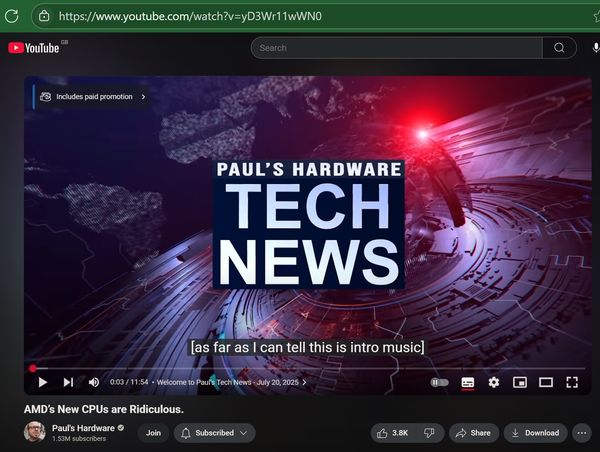Enter full screen mode
This screenshot has width=600, height=452.
572,382
